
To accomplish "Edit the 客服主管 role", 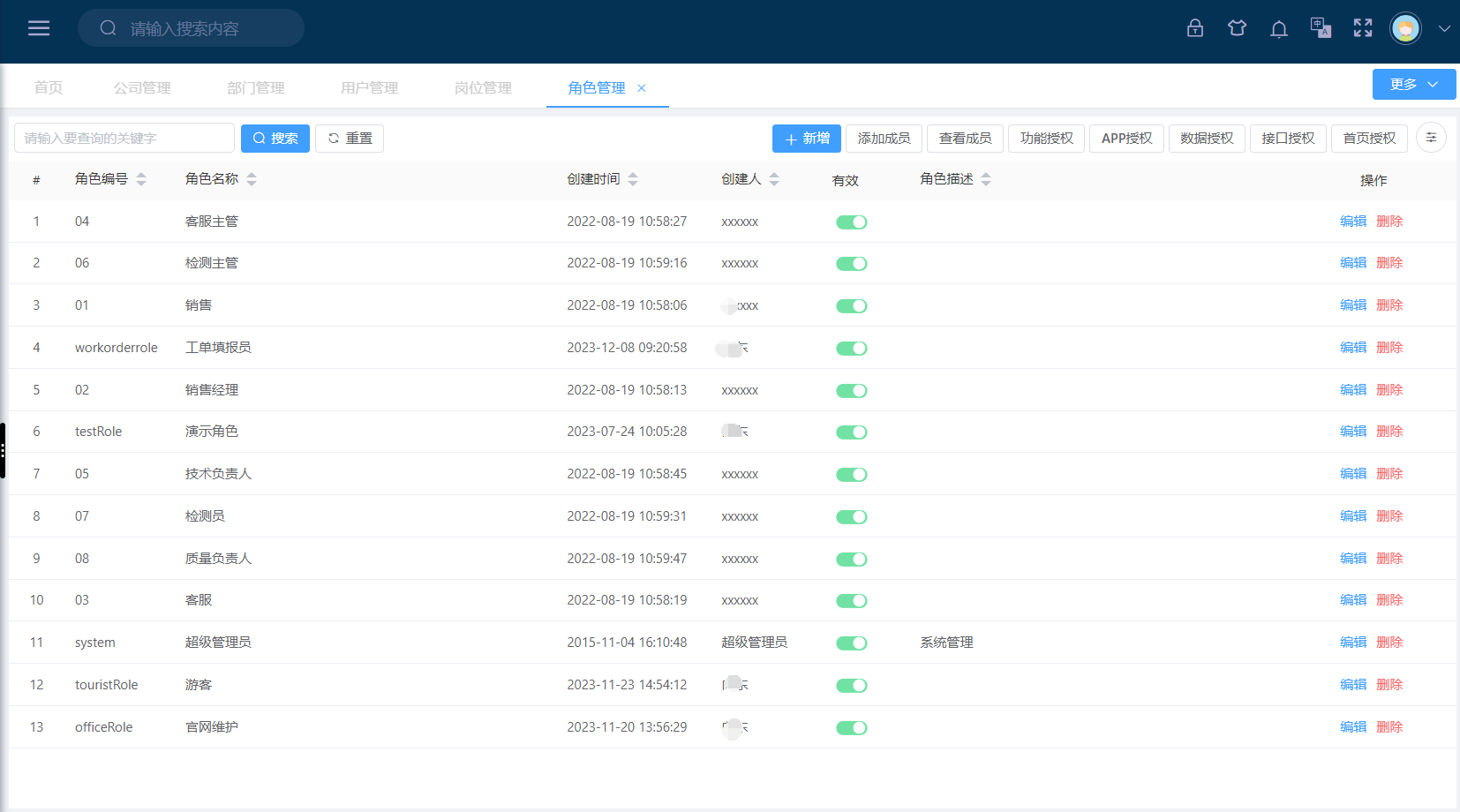I will 1353,222.
